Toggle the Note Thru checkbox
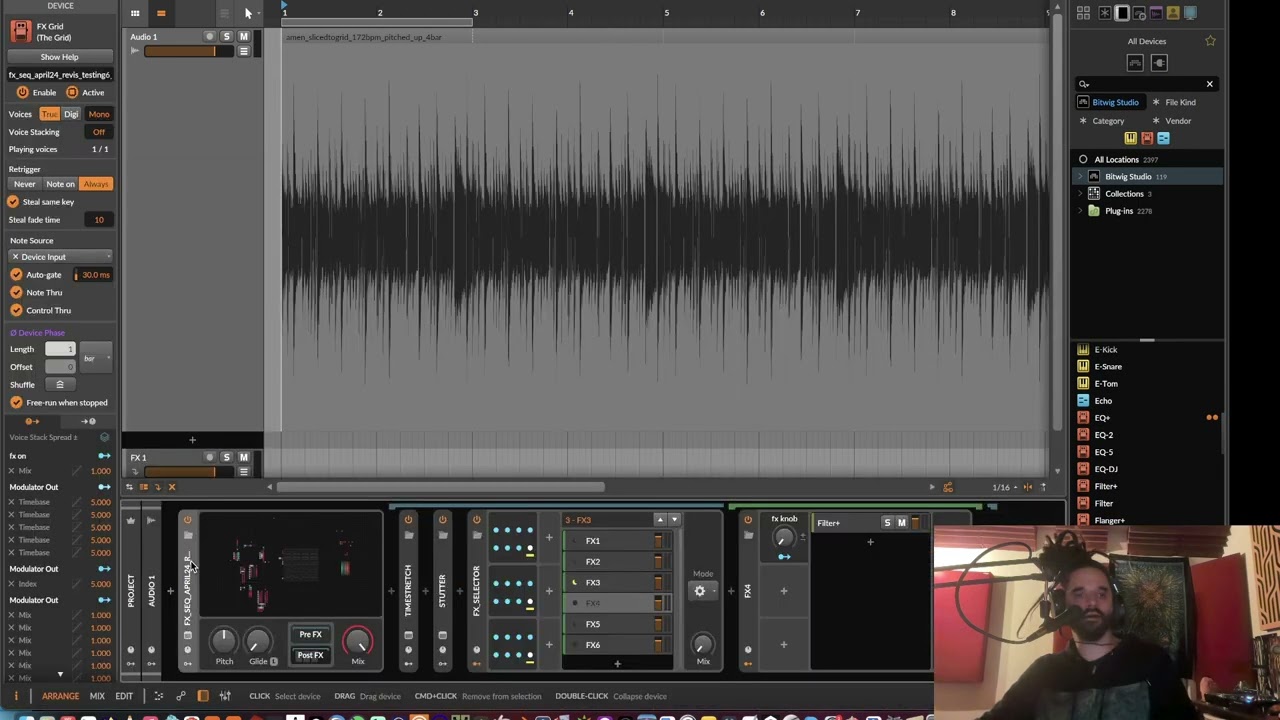Image resolution: width=1280 pixels, height=720 pixels. (x=16, y=293)
